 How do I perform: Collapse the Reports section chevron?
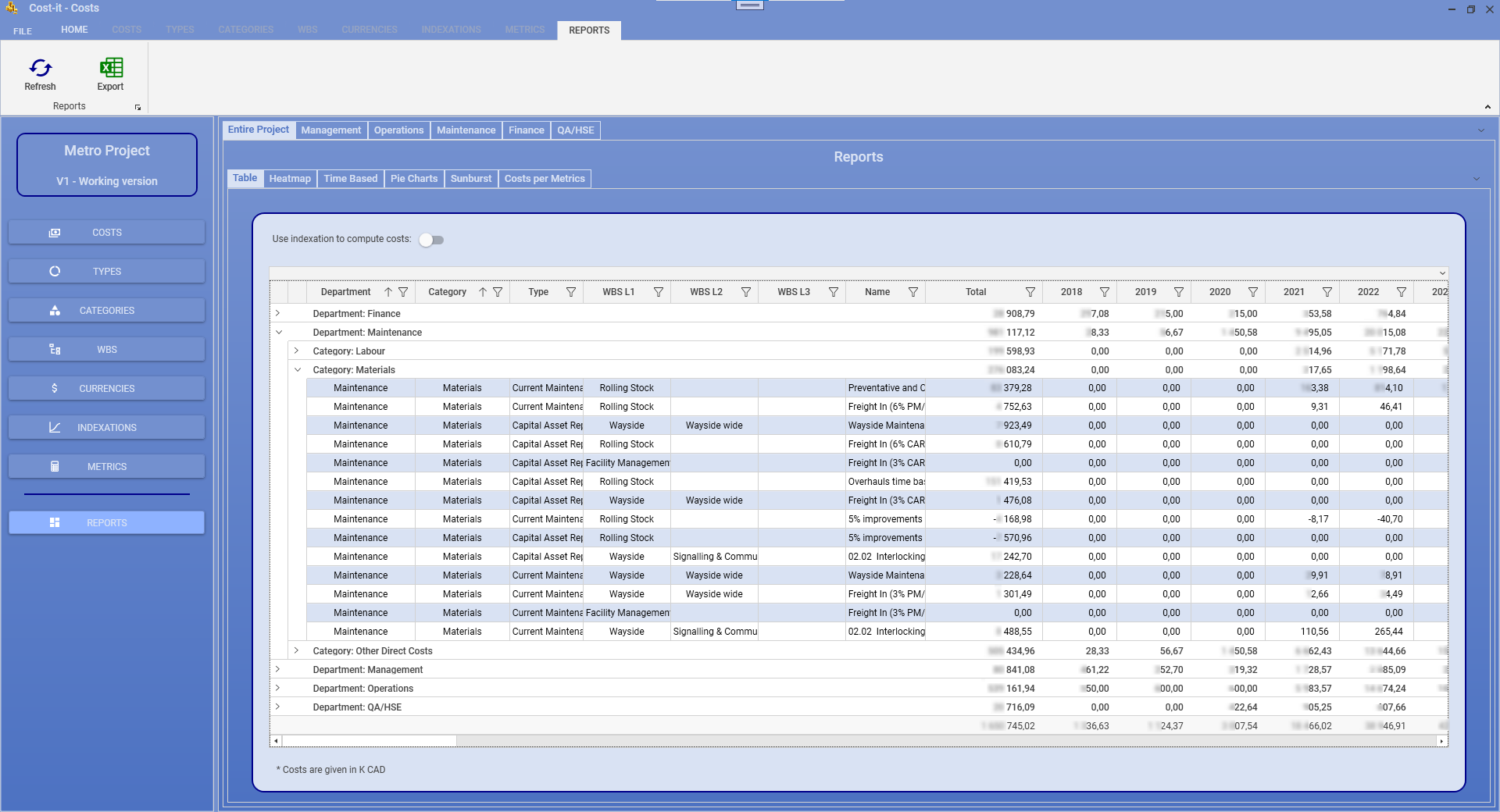[1477, 179]
